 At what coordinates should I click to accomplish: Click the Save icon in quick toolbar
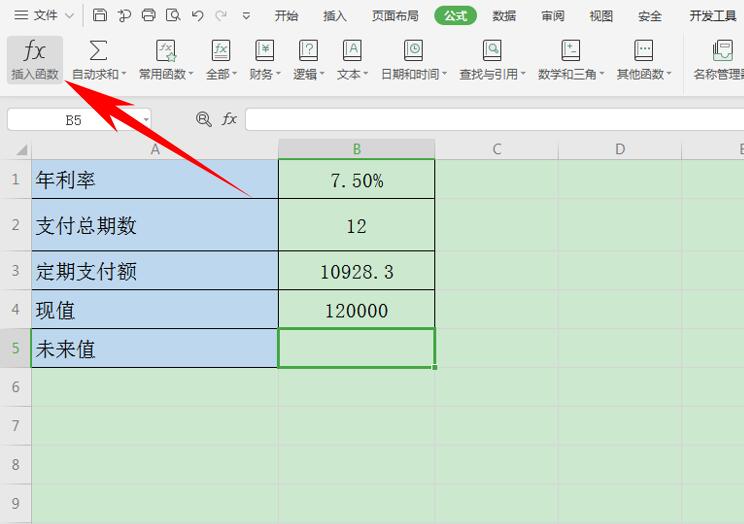[100, 15]
